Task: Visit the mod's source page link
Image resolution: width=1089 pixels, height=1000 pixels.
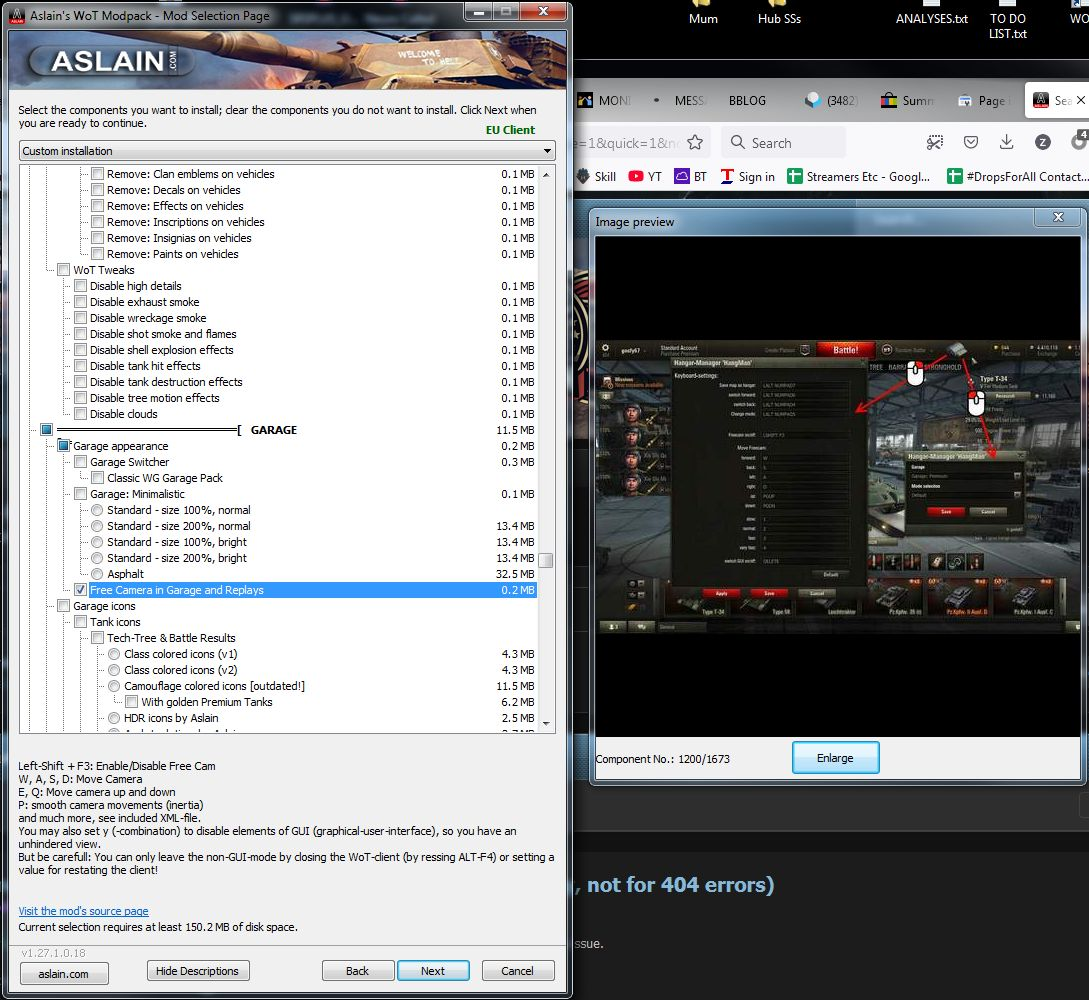Action: pos(83,910)
